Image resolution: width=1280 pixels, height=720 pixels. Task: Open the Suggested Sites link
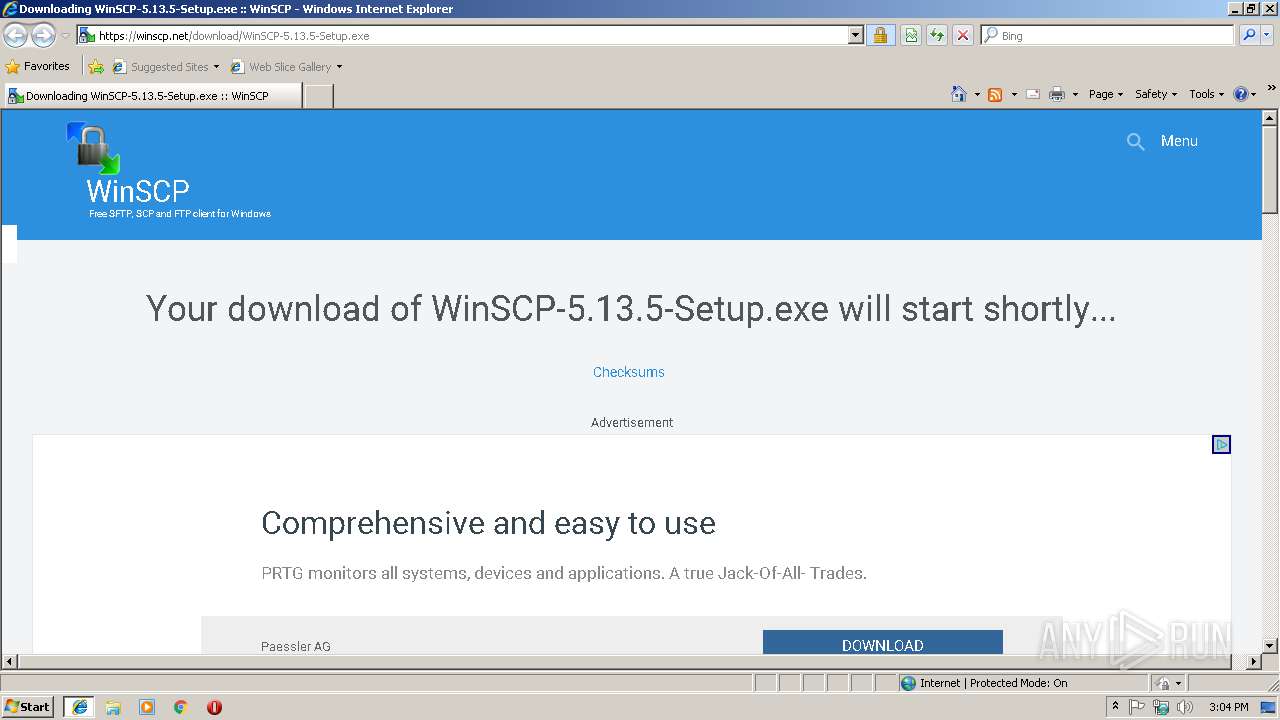(x=165, y=66)
